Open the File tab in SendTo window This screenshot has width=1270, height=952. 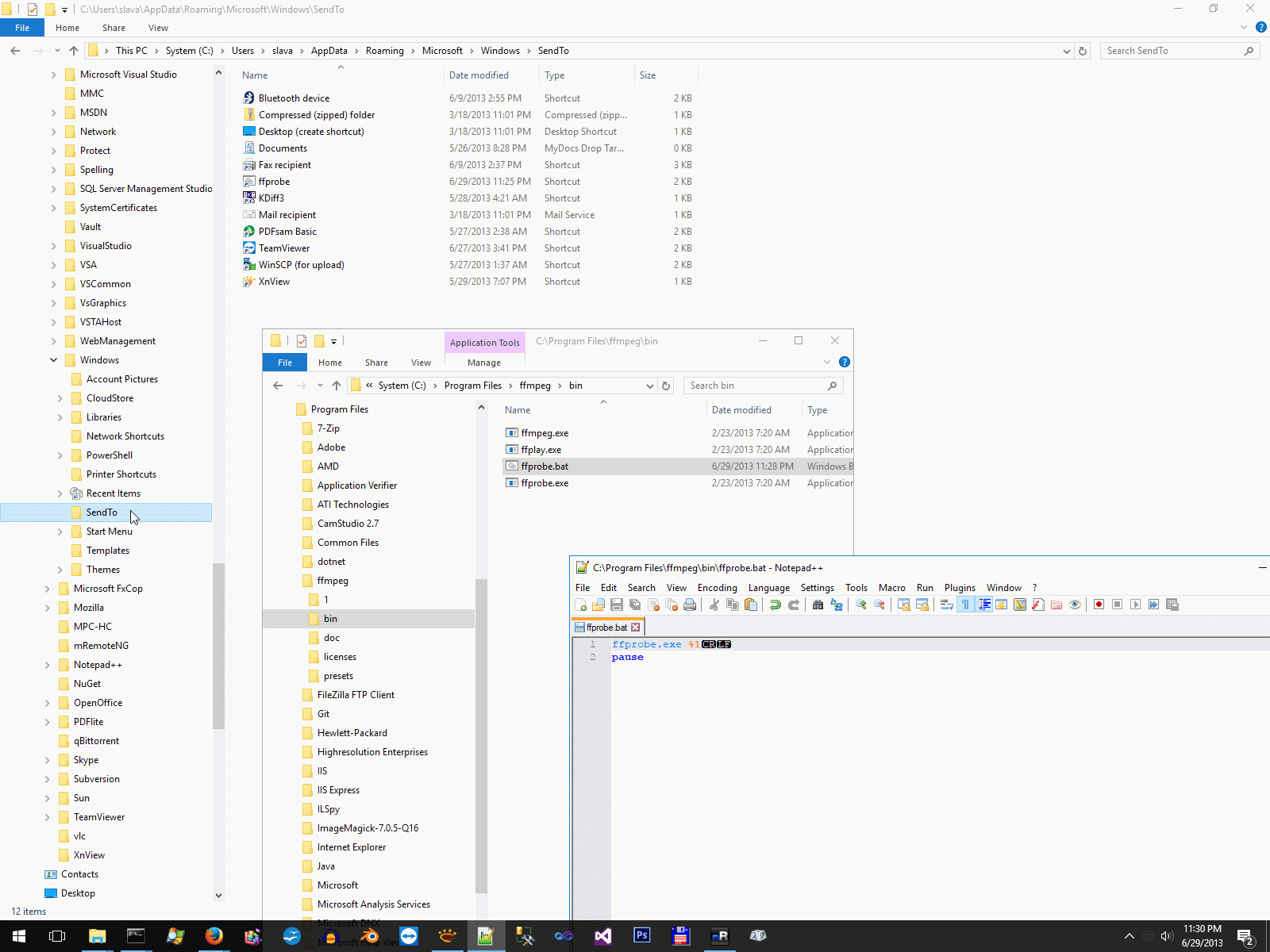(22, 28)
